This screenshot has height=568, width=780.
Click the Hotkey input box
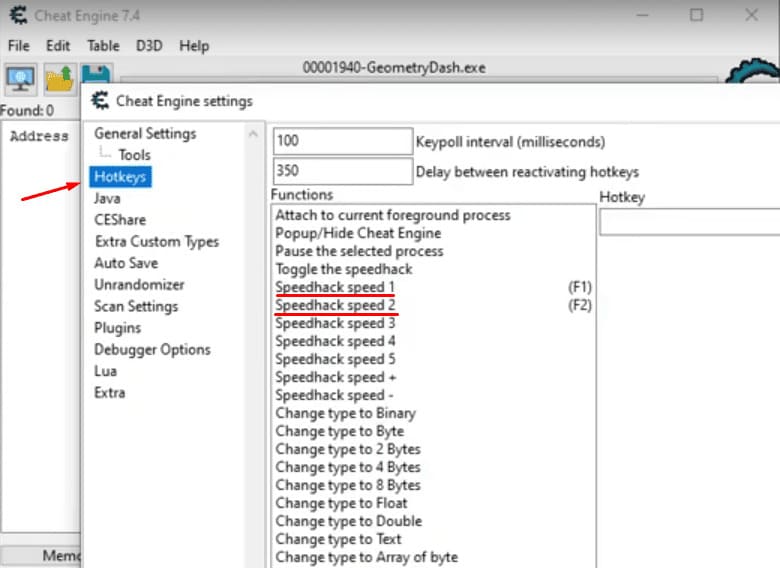coord(689,222)
